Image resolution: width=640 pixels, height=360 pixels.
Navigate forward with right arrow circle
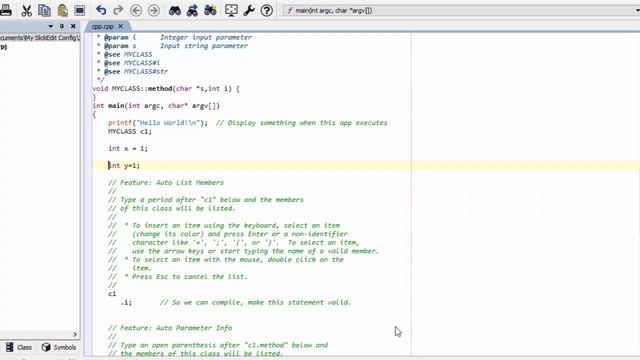click(x=153, y=11)
